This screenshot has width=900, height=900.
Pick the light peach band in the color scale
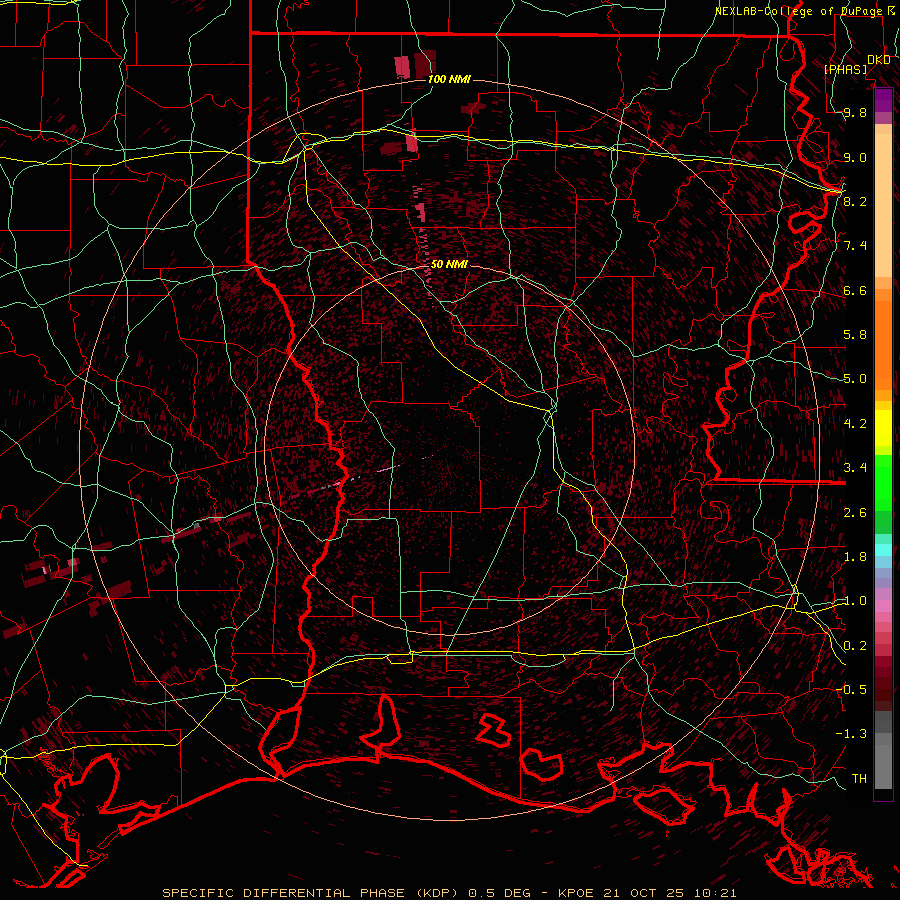point(883,205)
